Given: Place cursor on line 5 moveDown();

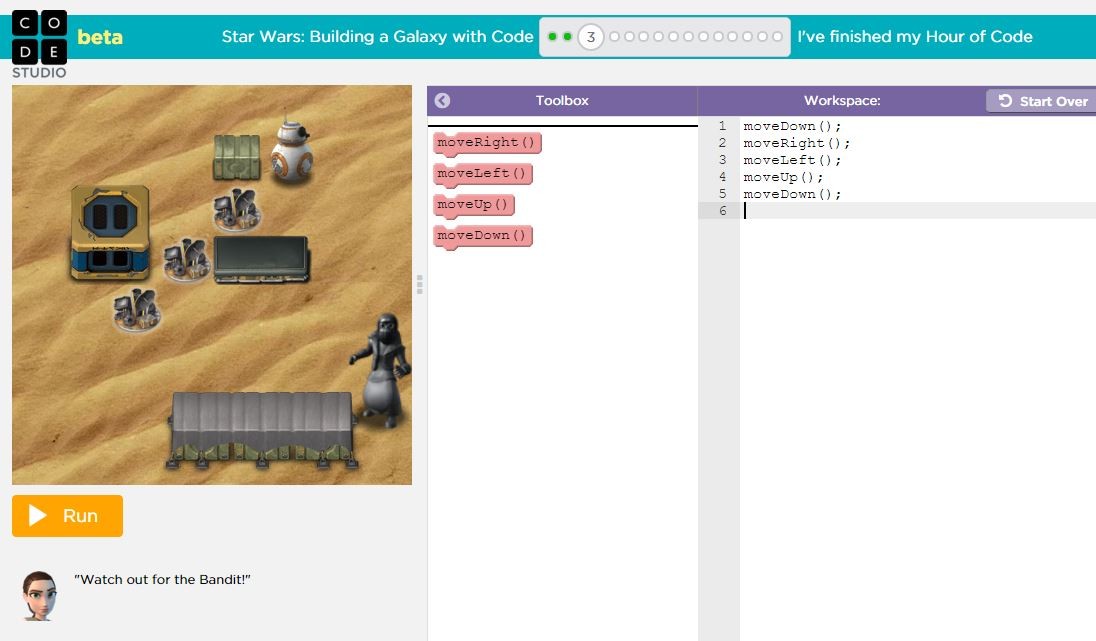Looking at the screenshot, I should [792, 194].
